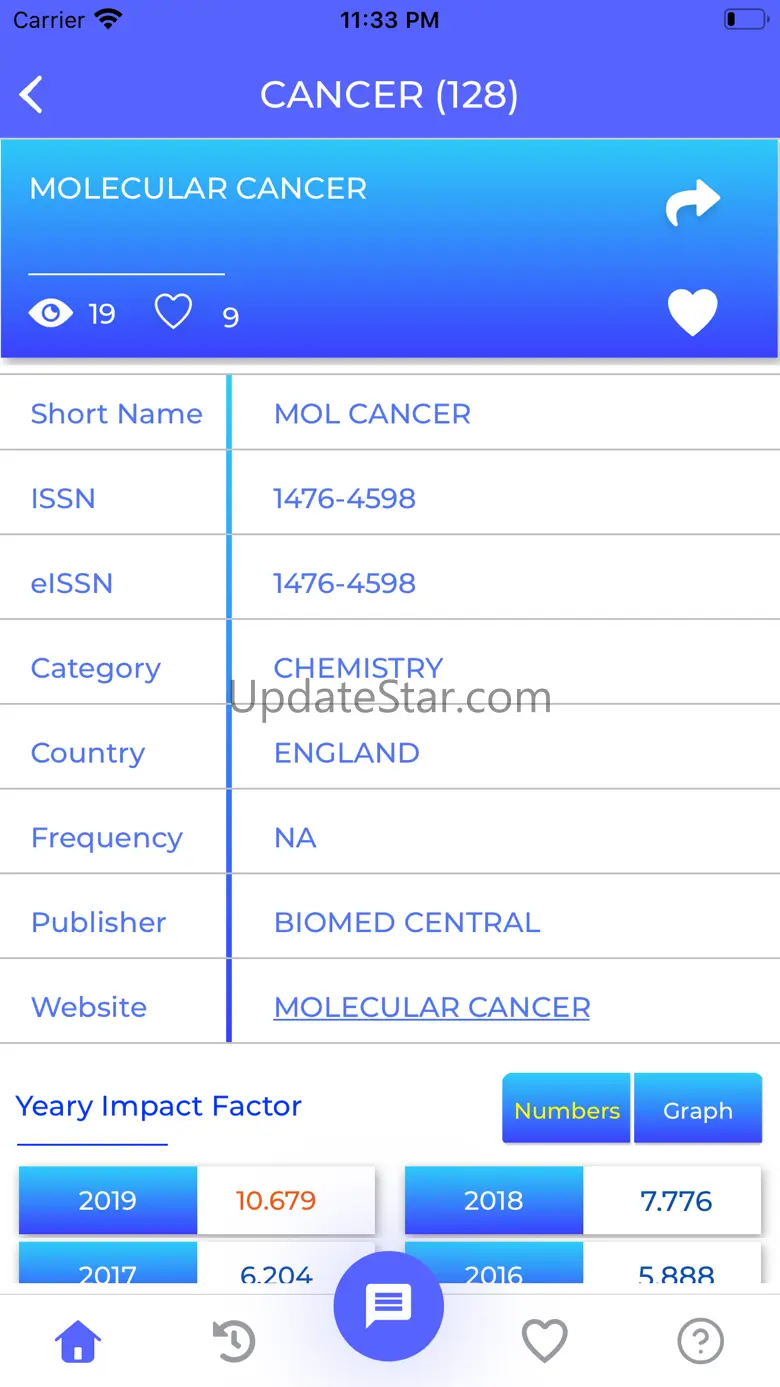This screenshot has height=1387, width=780.
Task: Open the help question mark tab
Action: [700, 1340]
